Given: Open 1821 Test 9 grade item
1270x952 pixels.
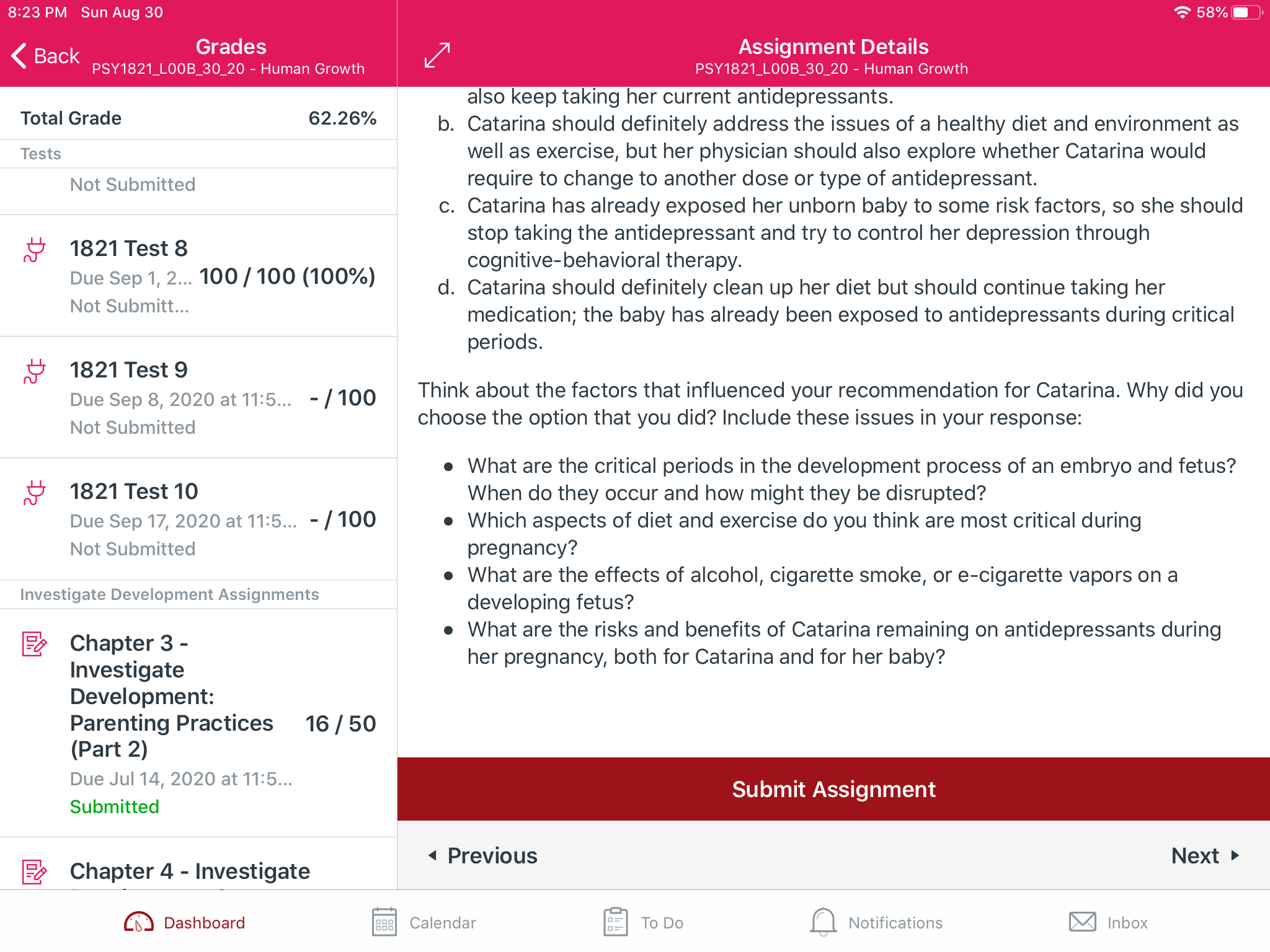Looking at the screenshot, I should tap(198, 397).
